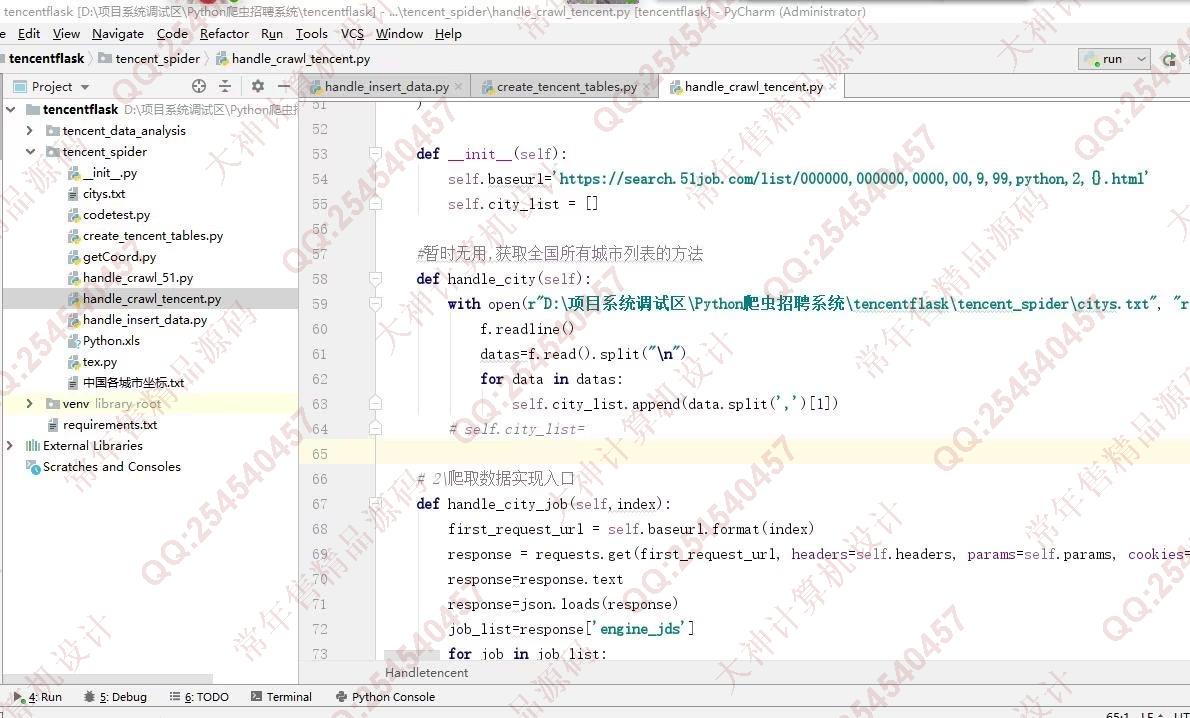Viewport: 1190px width, 718px height.
Task: Select getCoord.py in project tree
Action: [112, 257]
